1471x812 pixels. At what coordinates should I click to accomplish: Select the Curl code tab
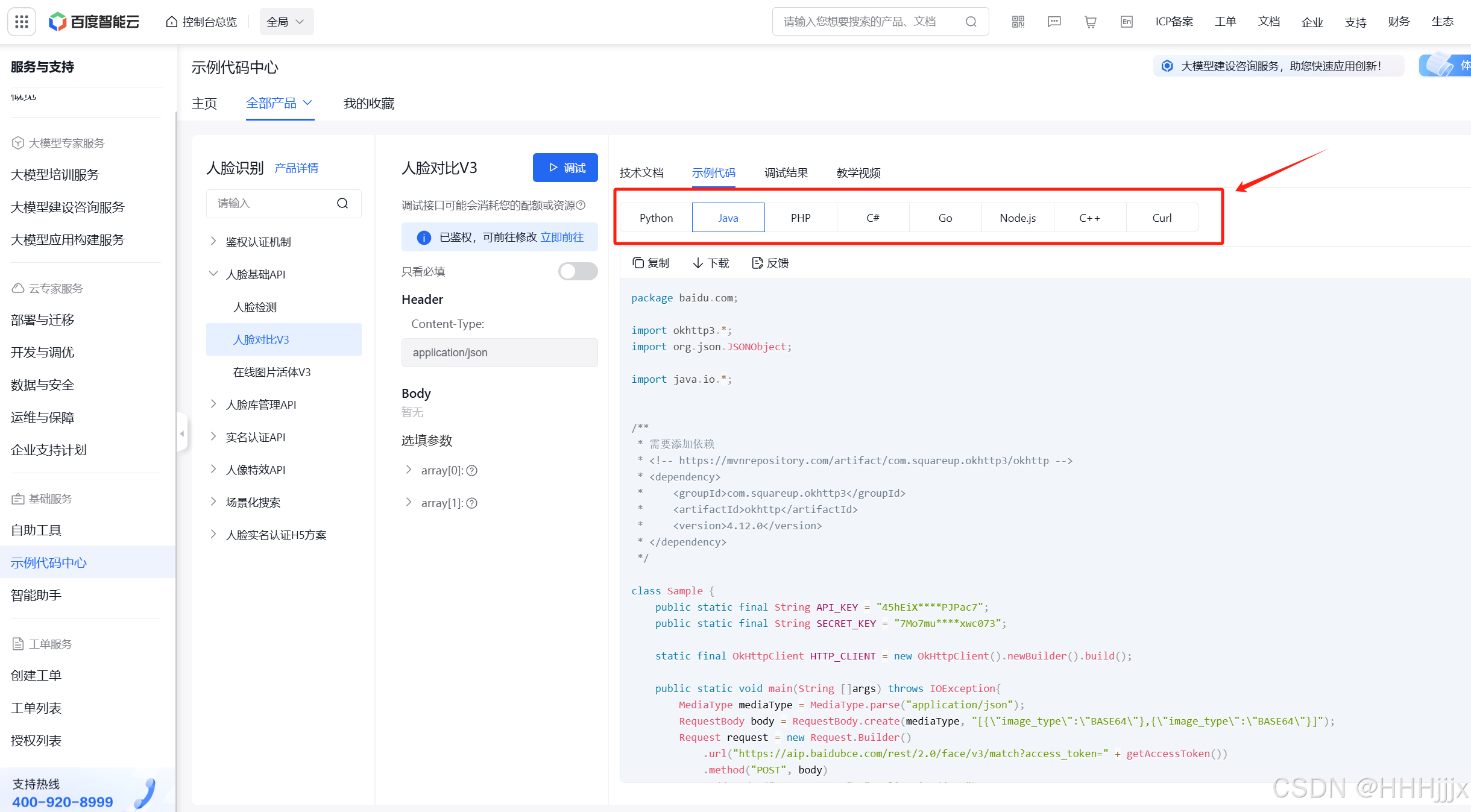tap(1162, 218)
